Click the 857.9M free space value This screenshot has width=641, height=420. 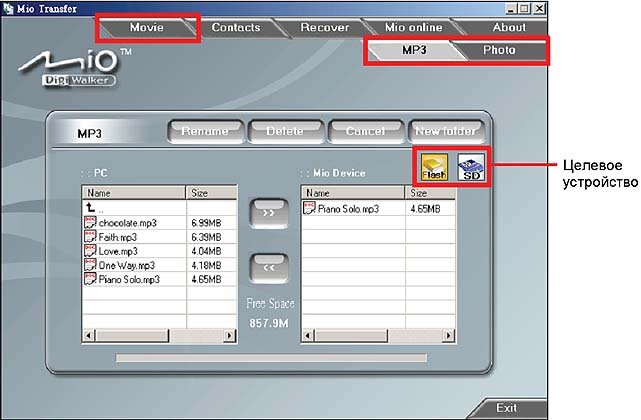pyautogui.click(x=269, y=323)
